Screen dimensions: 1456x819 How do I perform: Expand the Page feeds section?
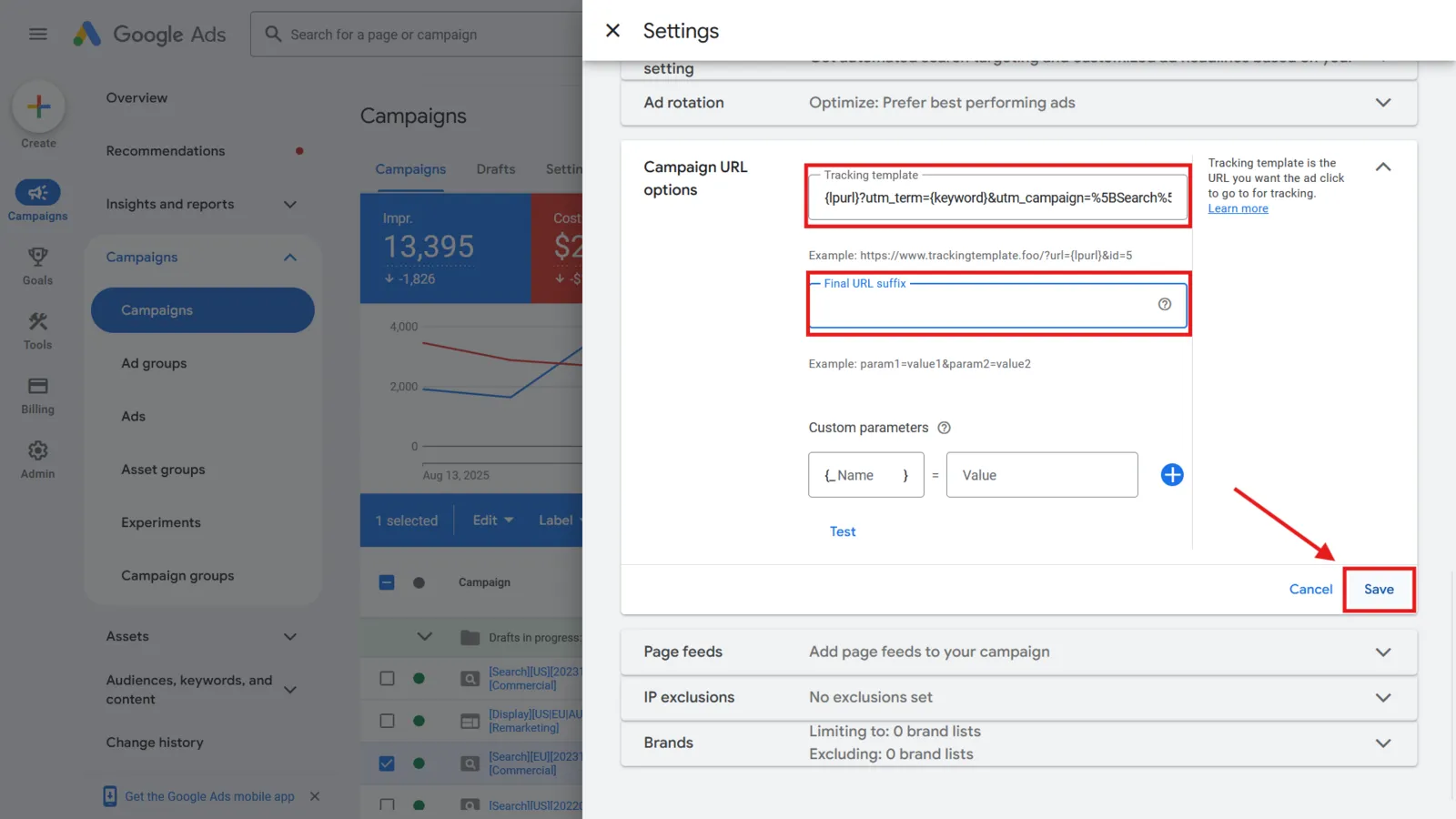point(1382,652)
